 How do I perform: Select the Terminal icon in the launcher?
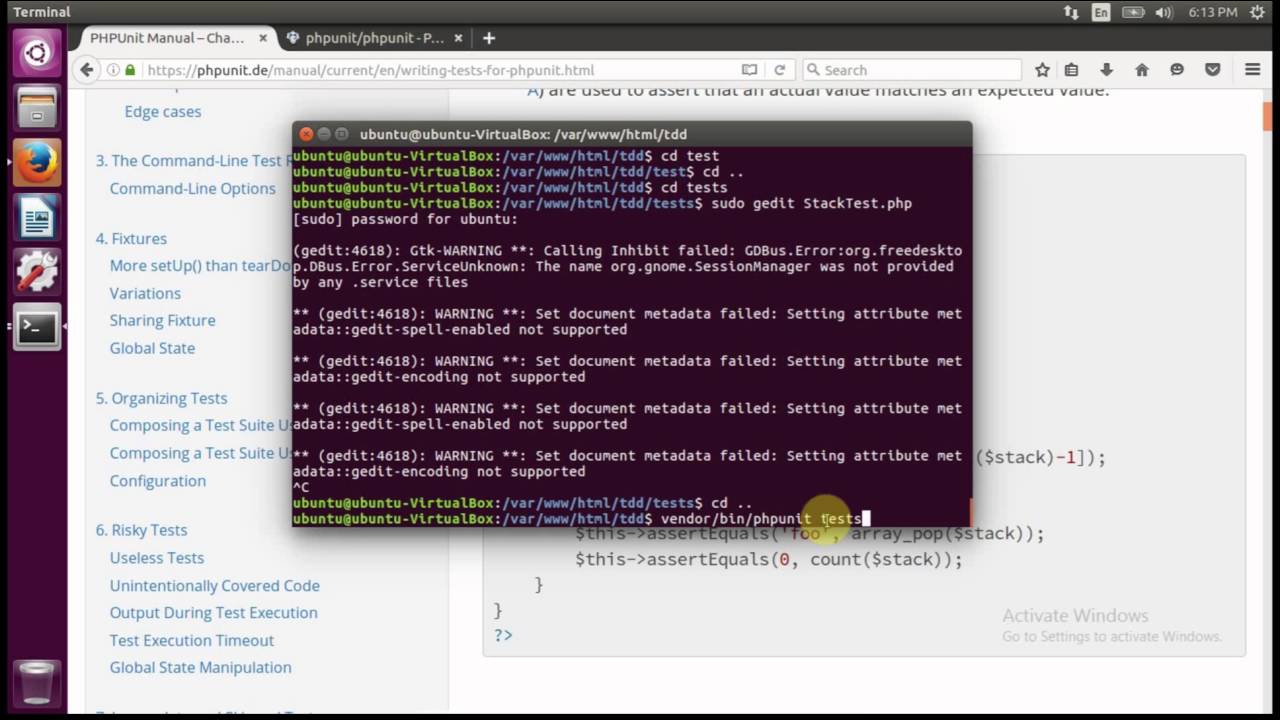pos(37,327)
